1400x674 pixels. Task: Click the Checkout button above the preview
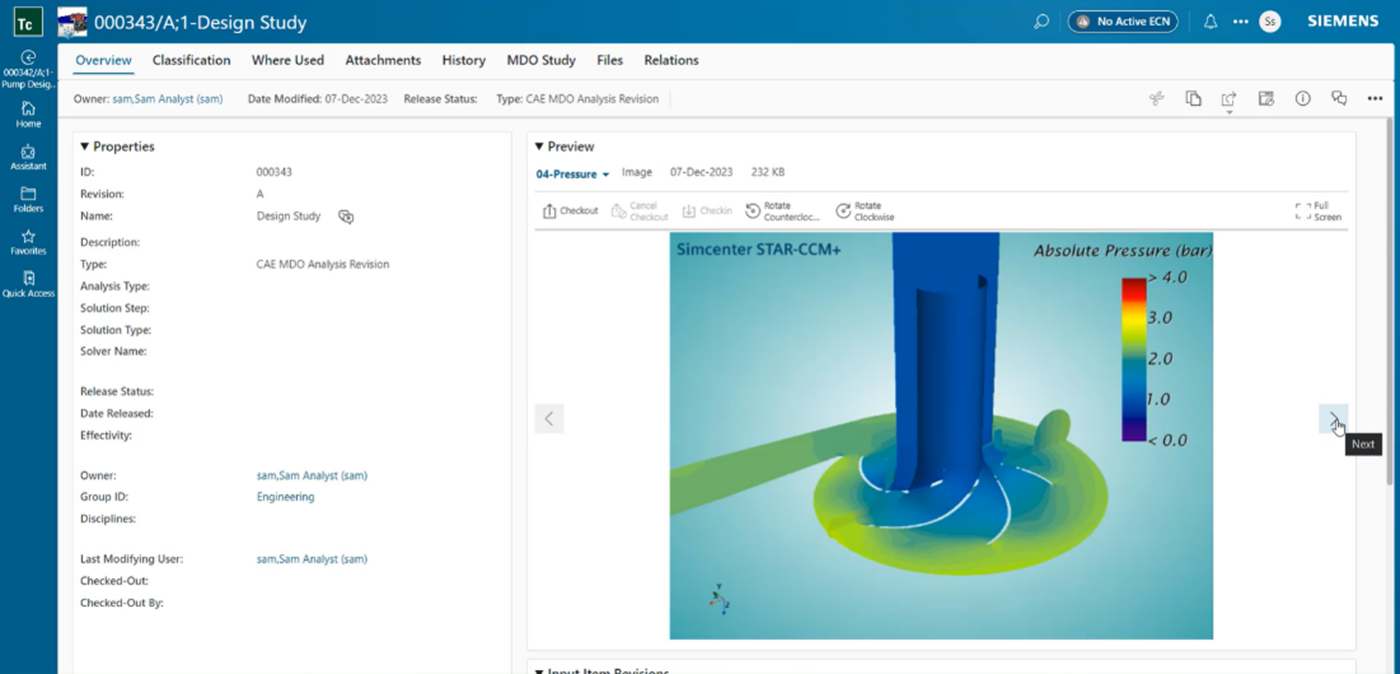click(570, 210)
